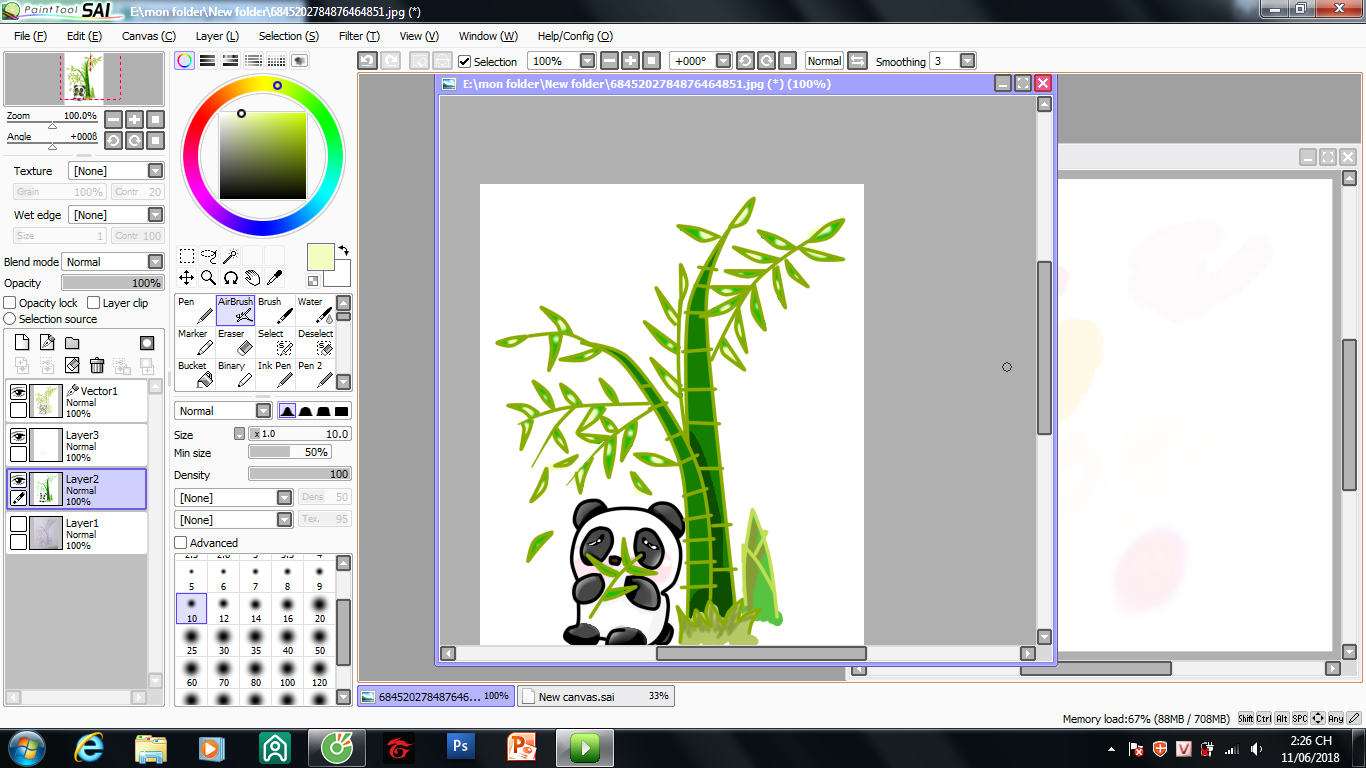Viewport: 1366px width, 768px height.
Task: Choose the Move layer tool
Action: point(186,278)
